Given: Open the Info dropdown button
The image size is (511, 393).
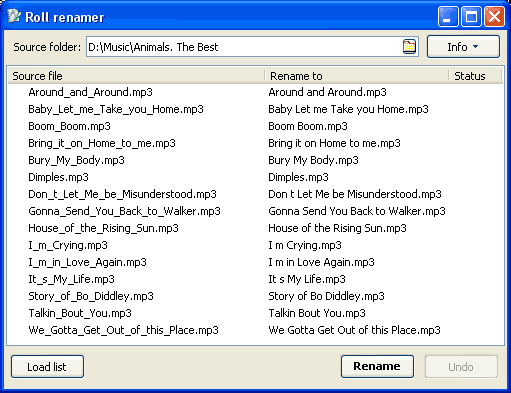Looking at the screenshot, I should 463,47.
